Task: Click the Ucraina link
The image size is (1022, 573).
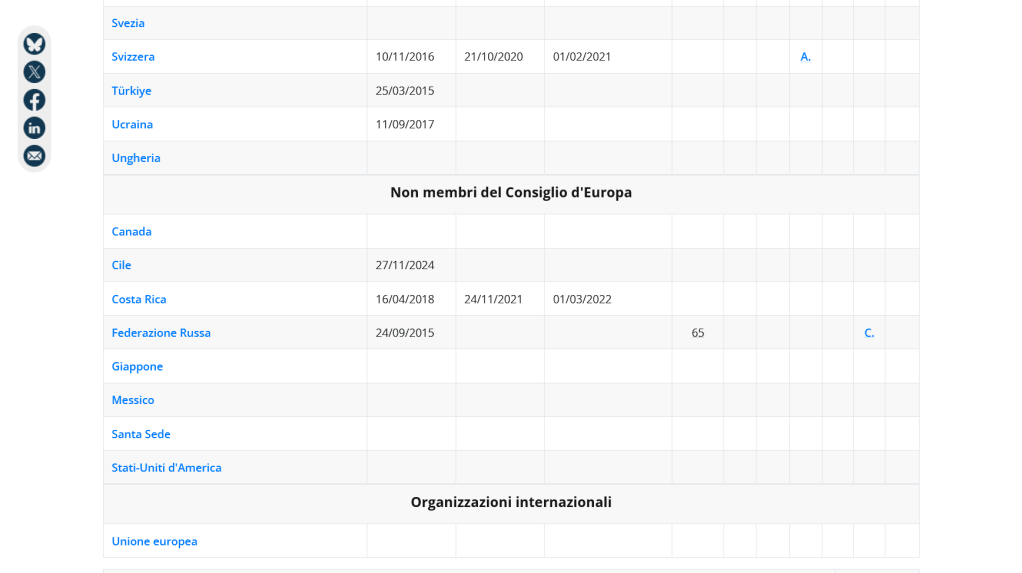Action: coord(132,124)
